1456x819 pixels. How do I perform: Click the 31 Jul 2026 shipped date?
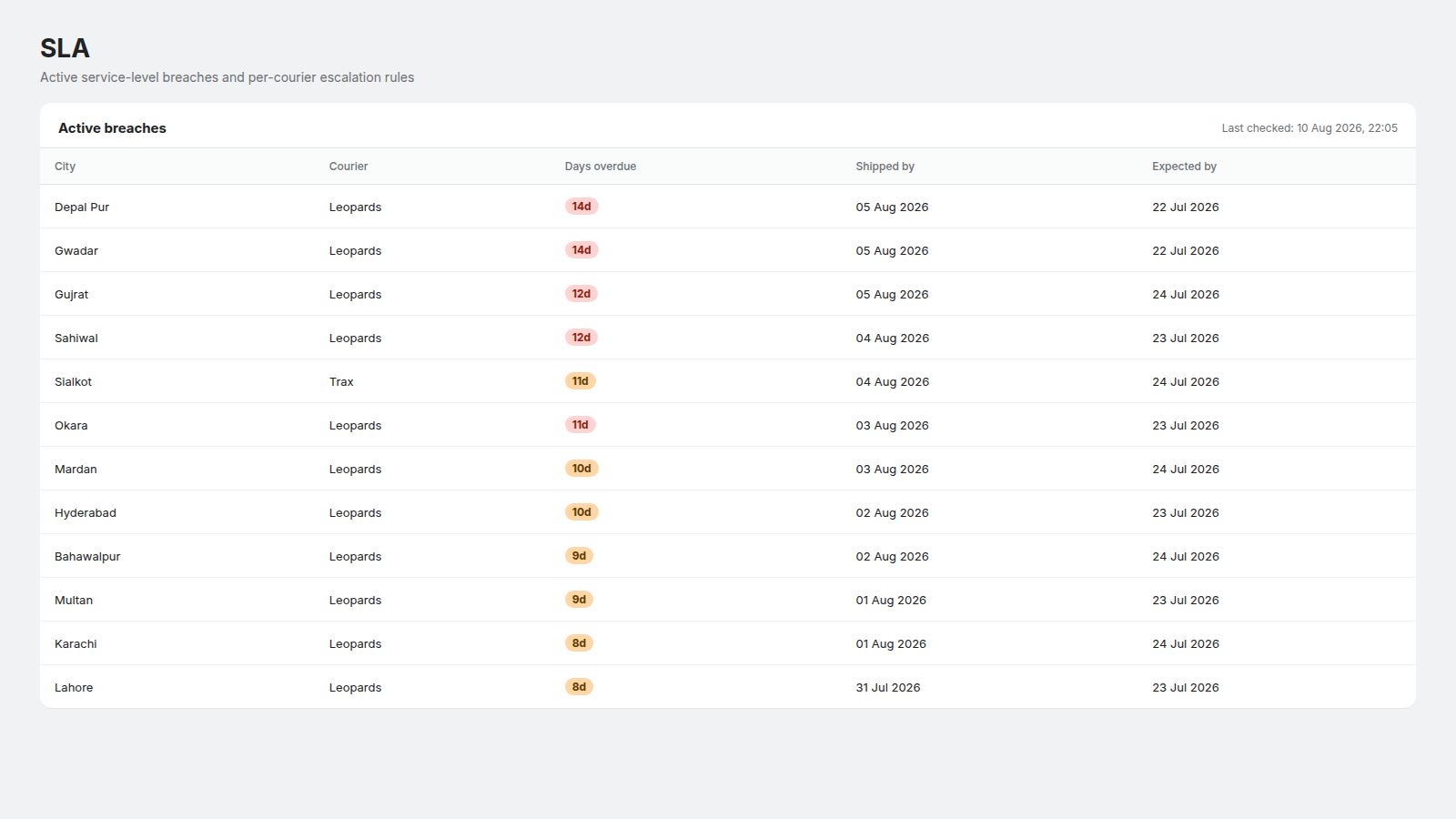click(888, 688)
